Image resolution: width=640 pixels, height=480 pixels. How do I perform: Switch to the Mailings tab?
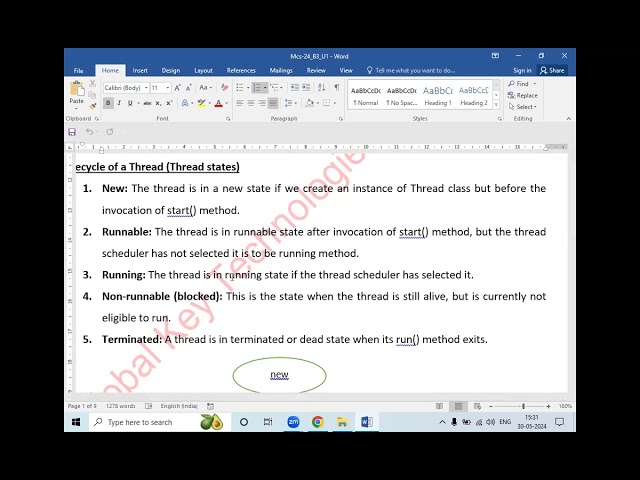coord(281,71)
